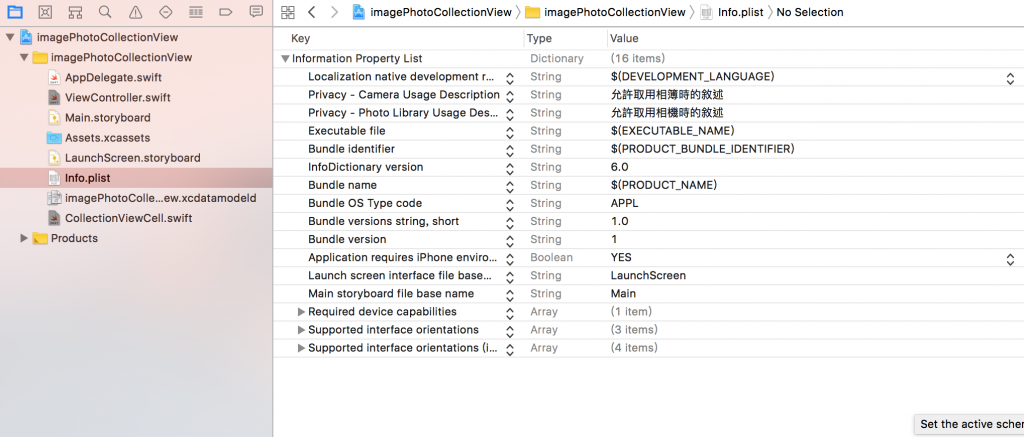Open Main.storyboard file
The height and width of the screenshot is (437, 1024).
click(107, 117)
